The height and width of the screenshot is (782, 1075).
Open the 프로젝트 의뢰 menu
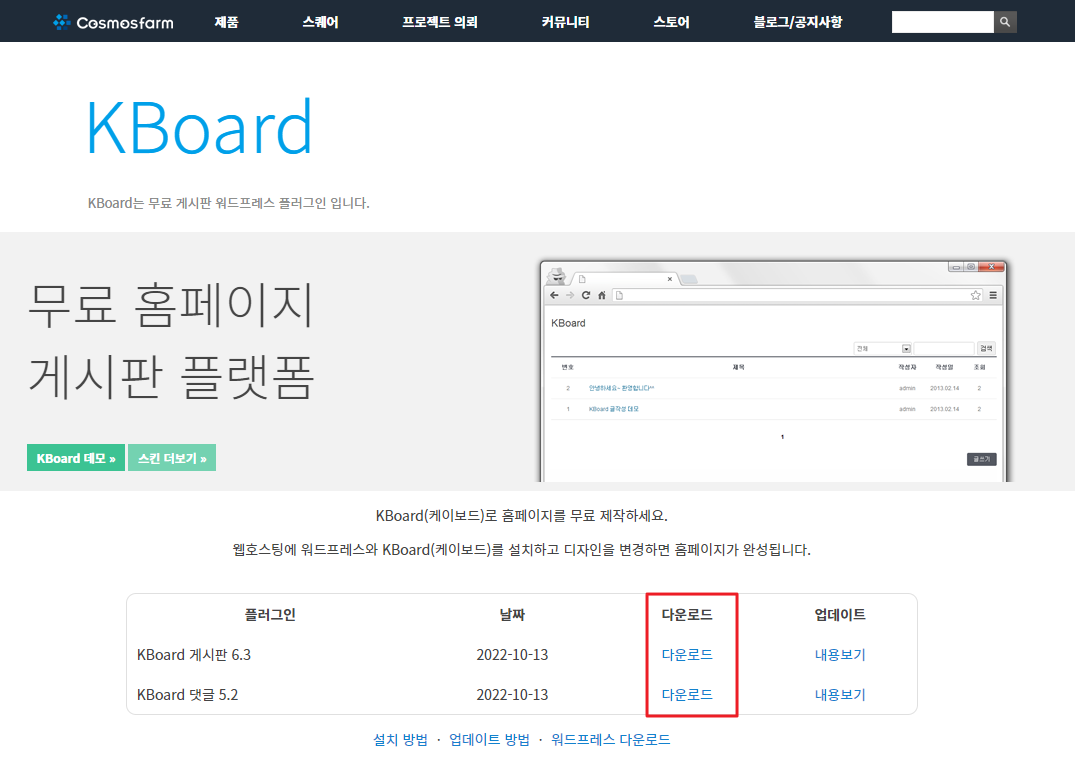(x=439, y=22)
